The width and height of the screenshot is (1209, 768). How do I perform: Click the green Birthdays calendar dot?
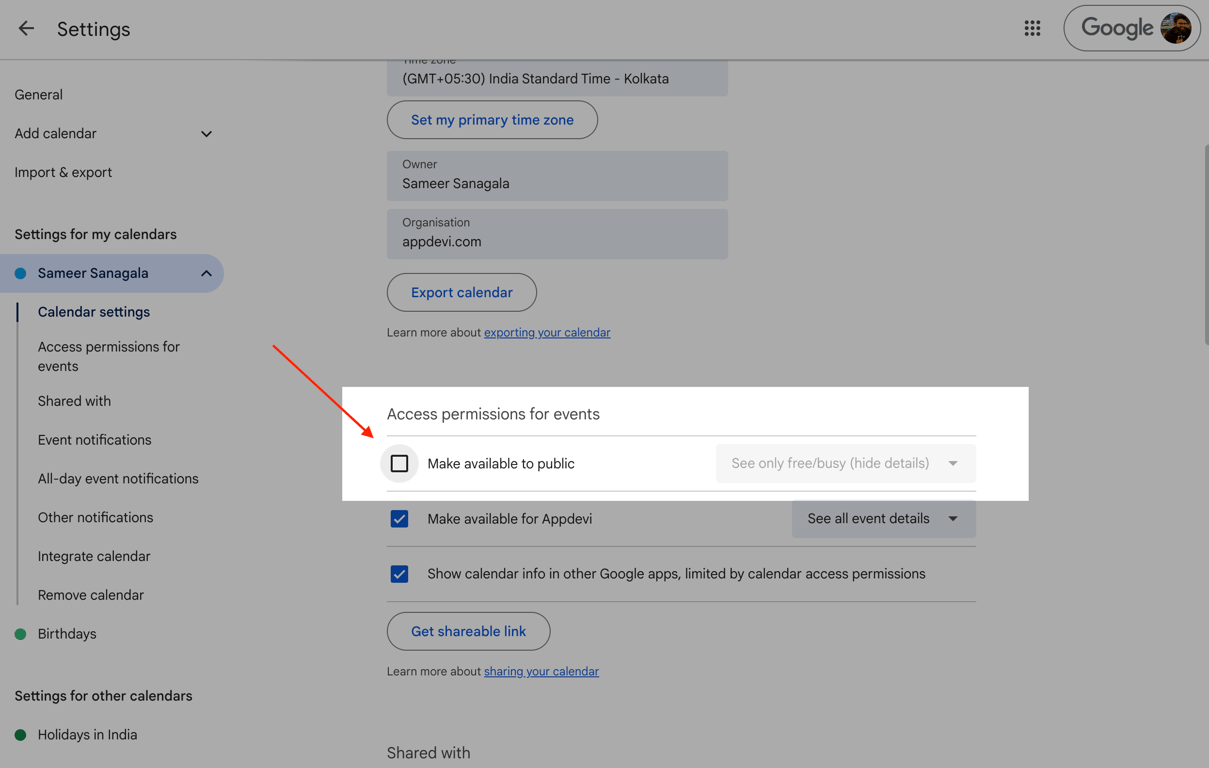tap(20, 634)
